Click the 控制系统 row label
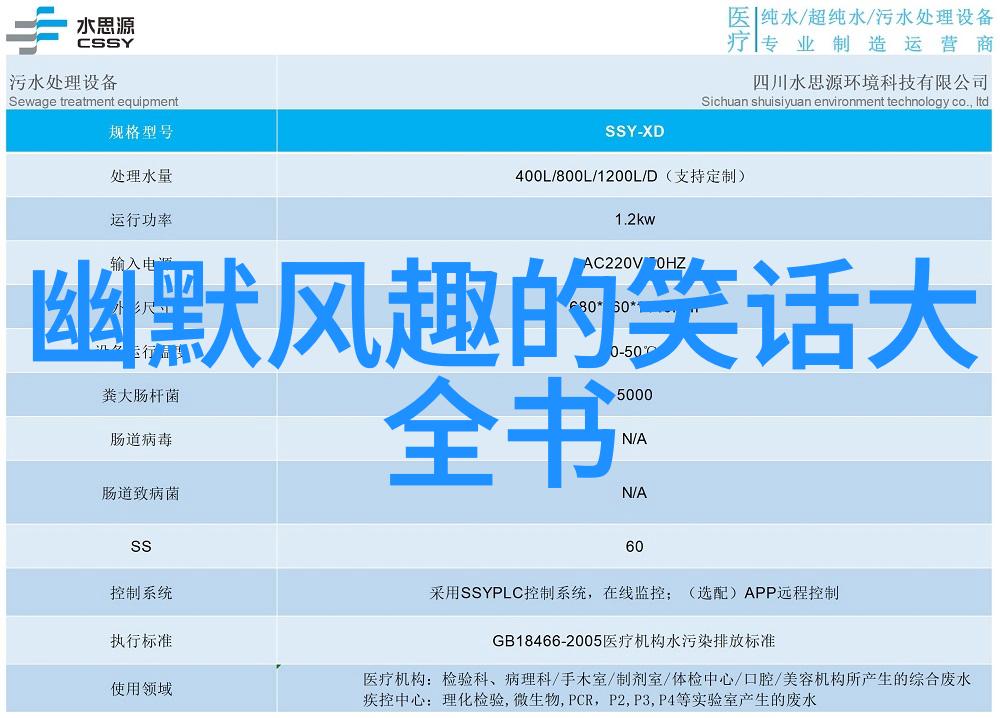 [x=141, y=593]
